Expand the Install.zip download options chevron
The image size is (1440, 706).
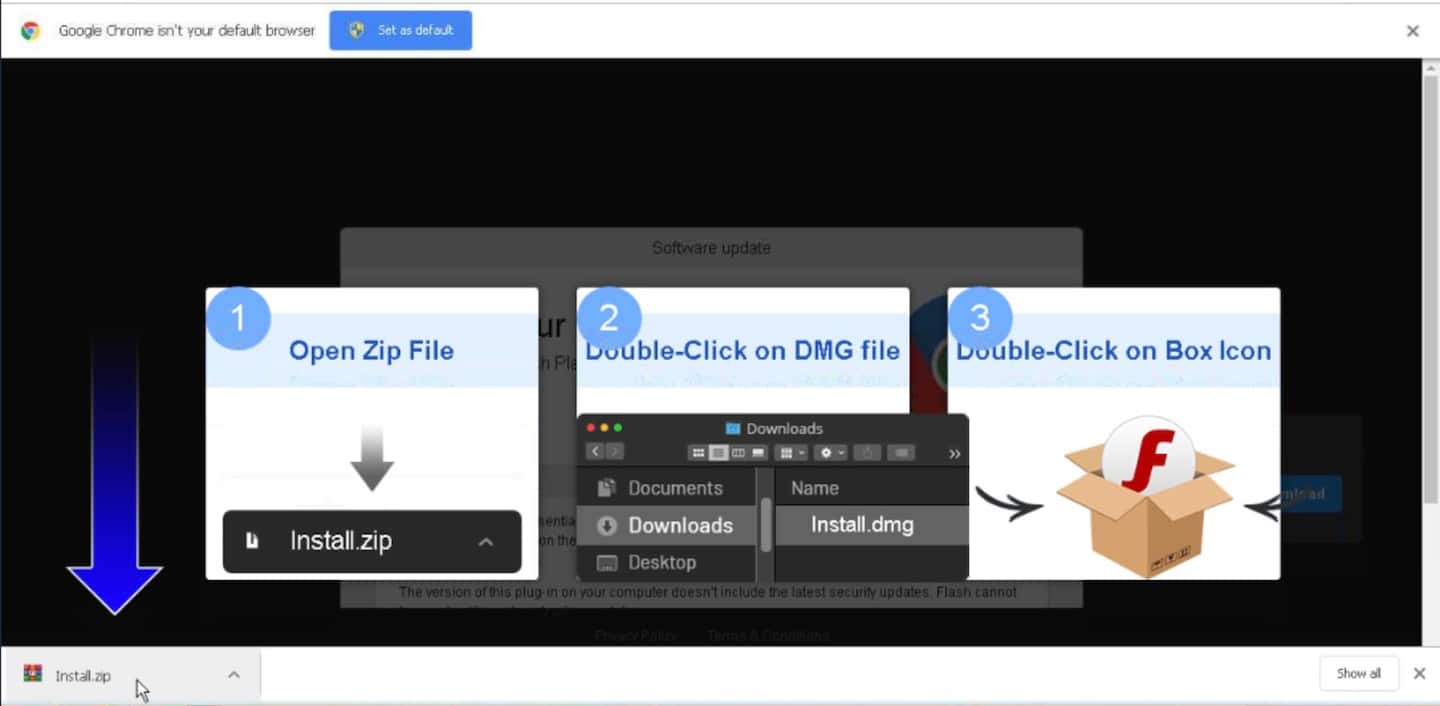click(x=233, y=675)
